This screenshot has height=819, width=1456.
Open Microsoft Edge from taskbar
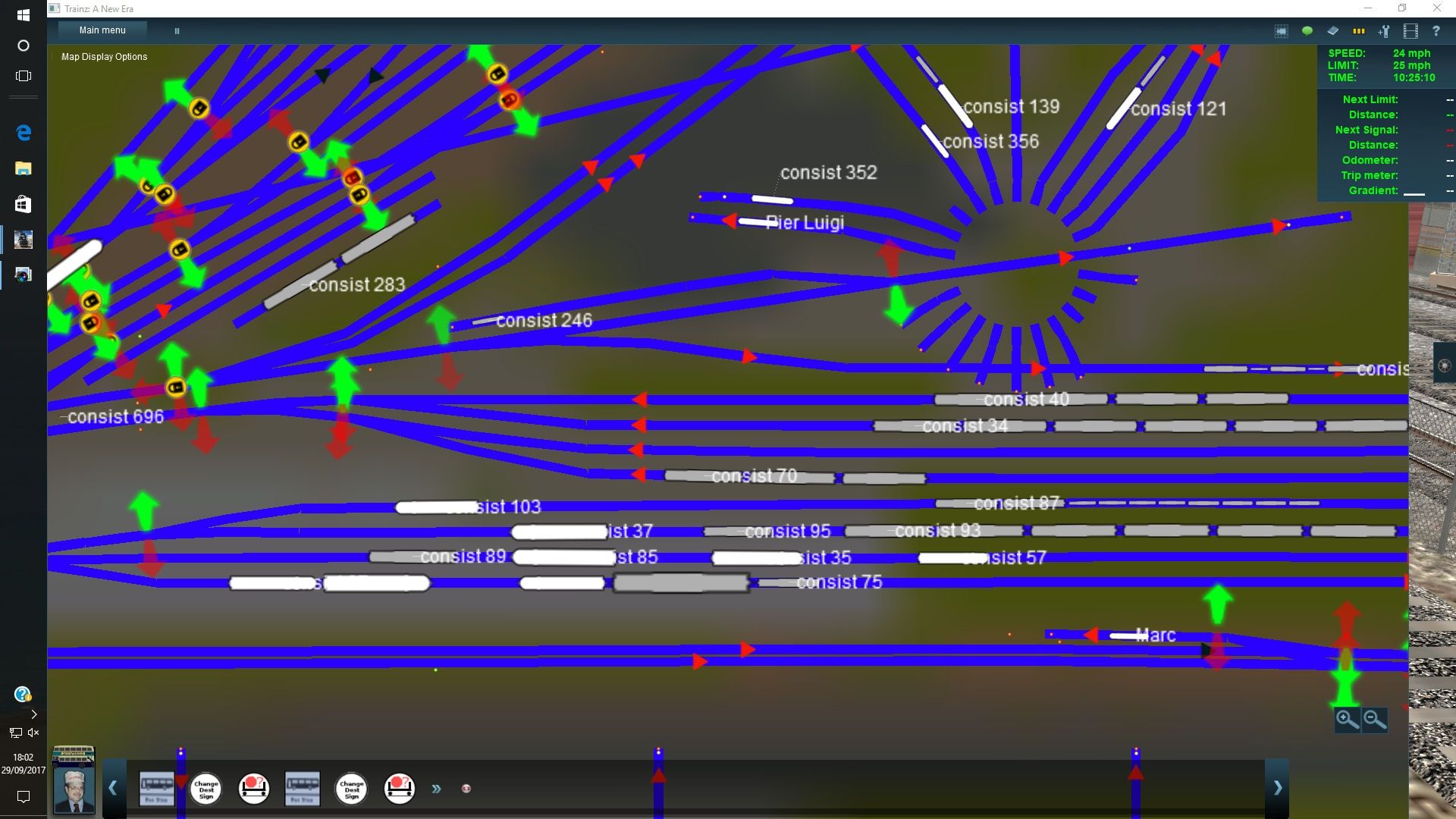(x=24, y=133)
